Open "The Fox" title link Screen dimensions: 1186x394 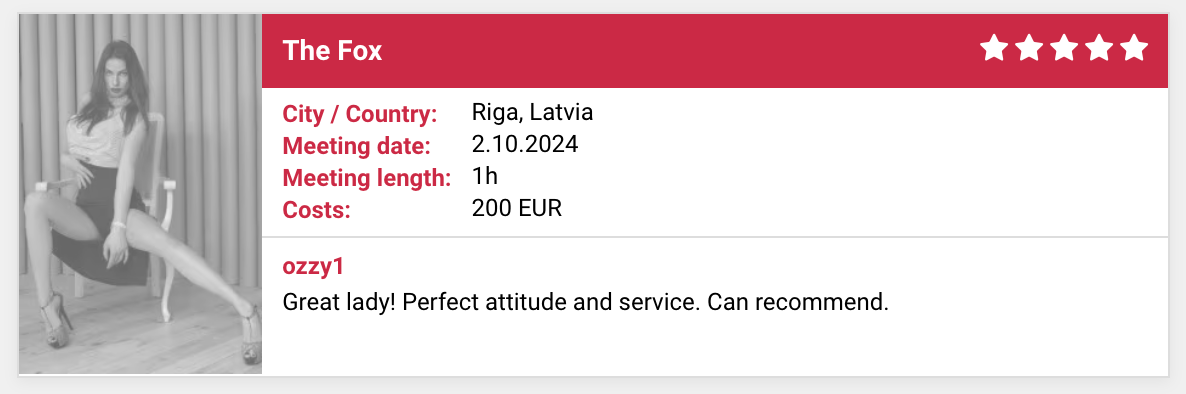pos(332,51)
